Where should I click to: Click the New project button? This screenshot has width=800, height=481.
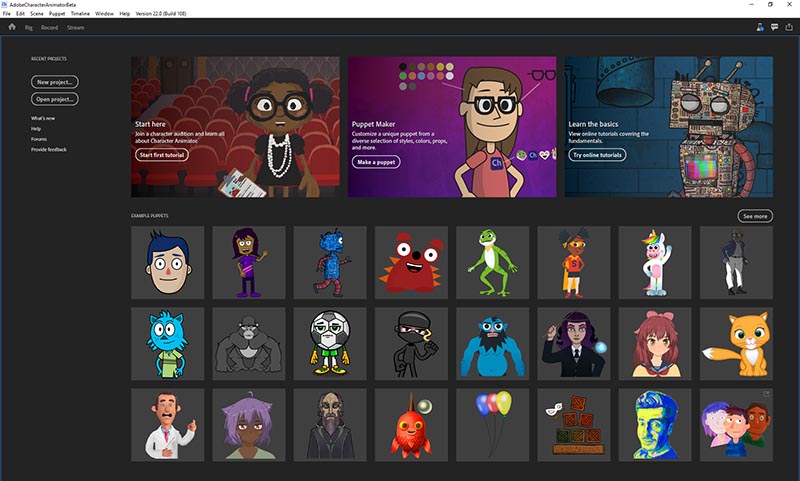(55, 82)
